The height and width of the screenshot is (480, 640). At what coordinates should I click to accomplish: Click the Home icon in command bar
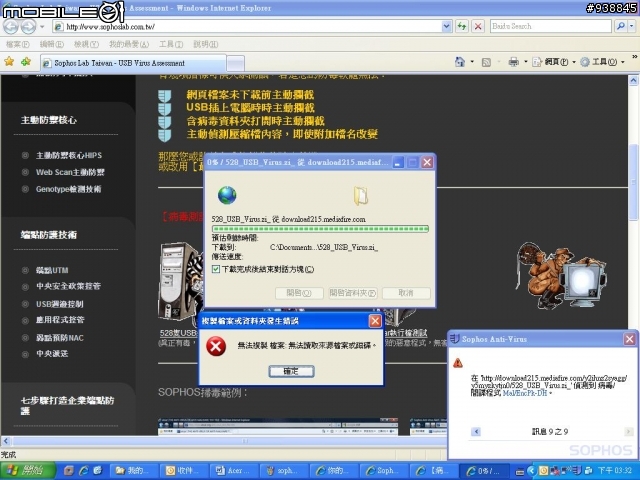coord(460,62)
